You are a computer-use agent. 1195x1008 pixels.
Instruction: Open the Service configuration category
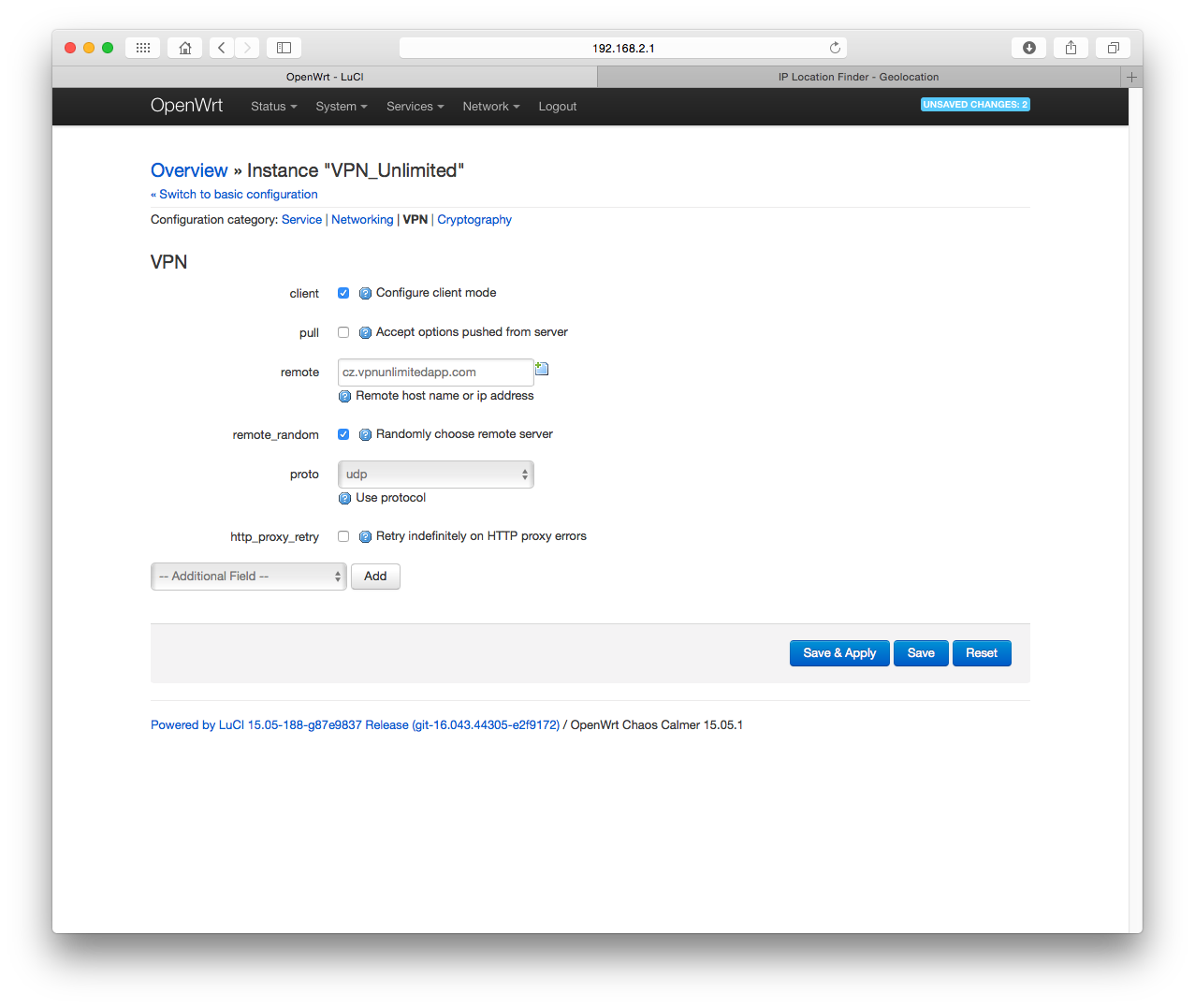301,220
